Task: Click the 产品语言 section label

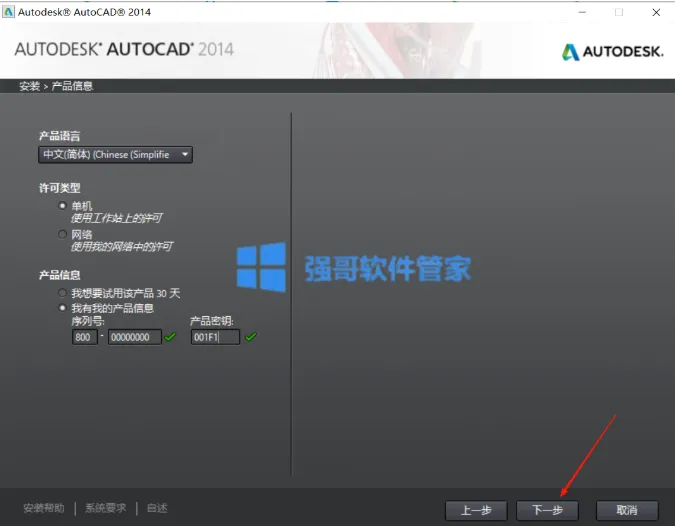Action: 59,136
